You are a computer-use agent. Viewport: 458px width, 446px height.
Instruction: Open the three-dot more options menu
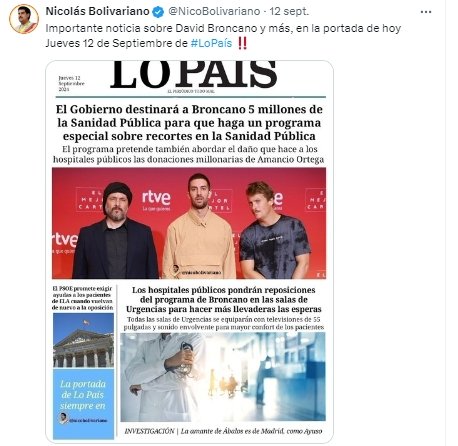click(426, 12)
